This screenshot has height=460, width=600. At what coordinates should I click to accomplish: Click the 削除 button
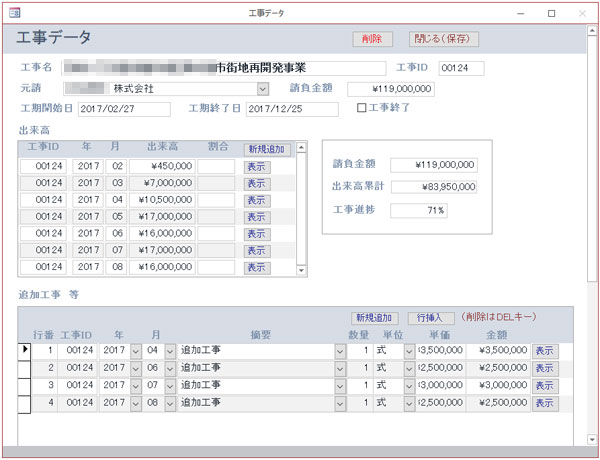372,39
